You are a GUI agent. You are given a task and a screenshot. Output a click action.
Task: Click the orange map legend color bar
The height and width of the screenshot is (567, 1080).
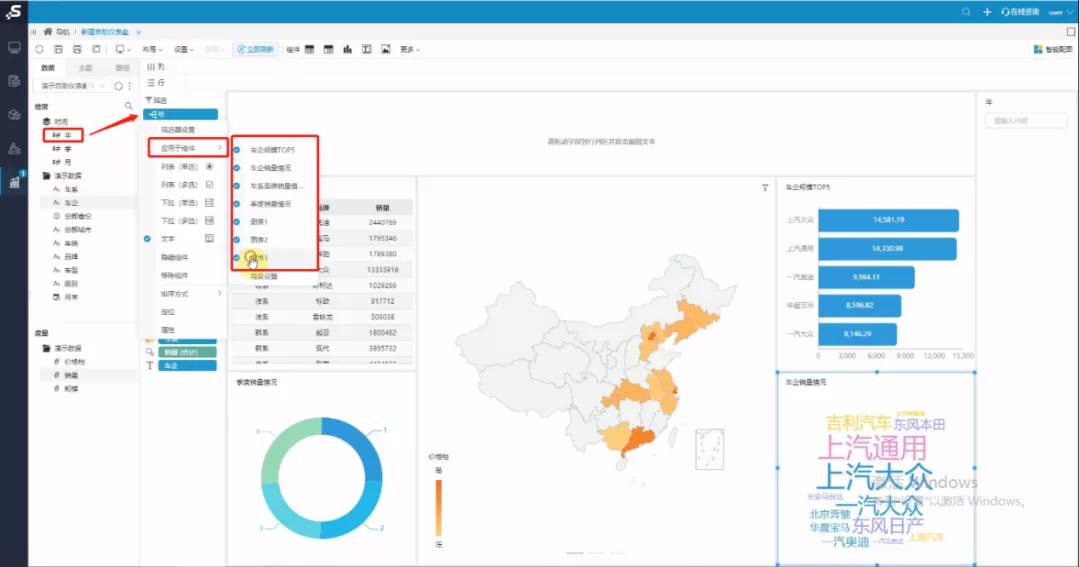(439, 507)
